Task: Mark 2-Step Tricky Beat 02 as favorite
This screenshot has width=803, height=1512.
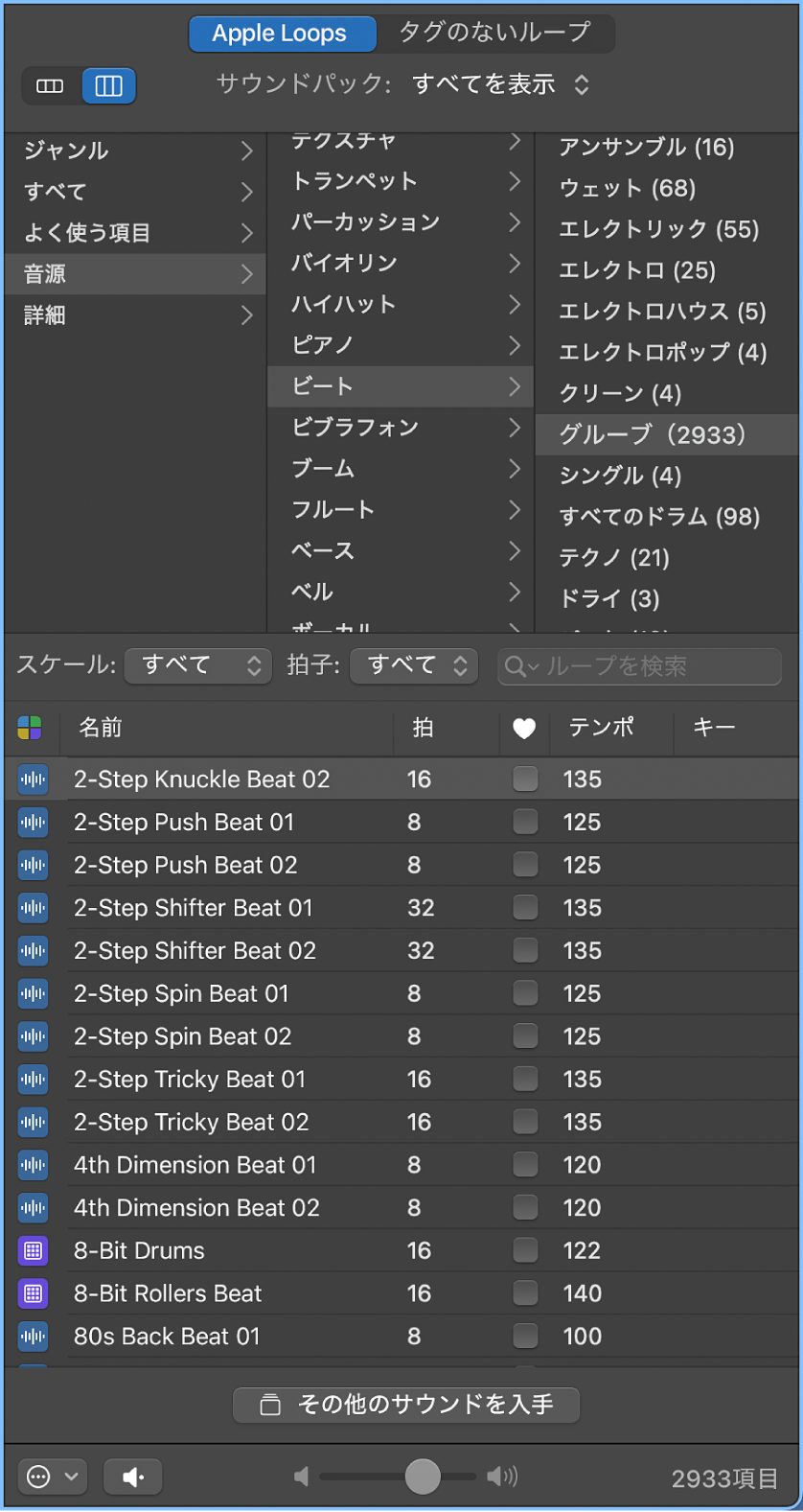Action: pos(525,1122)
